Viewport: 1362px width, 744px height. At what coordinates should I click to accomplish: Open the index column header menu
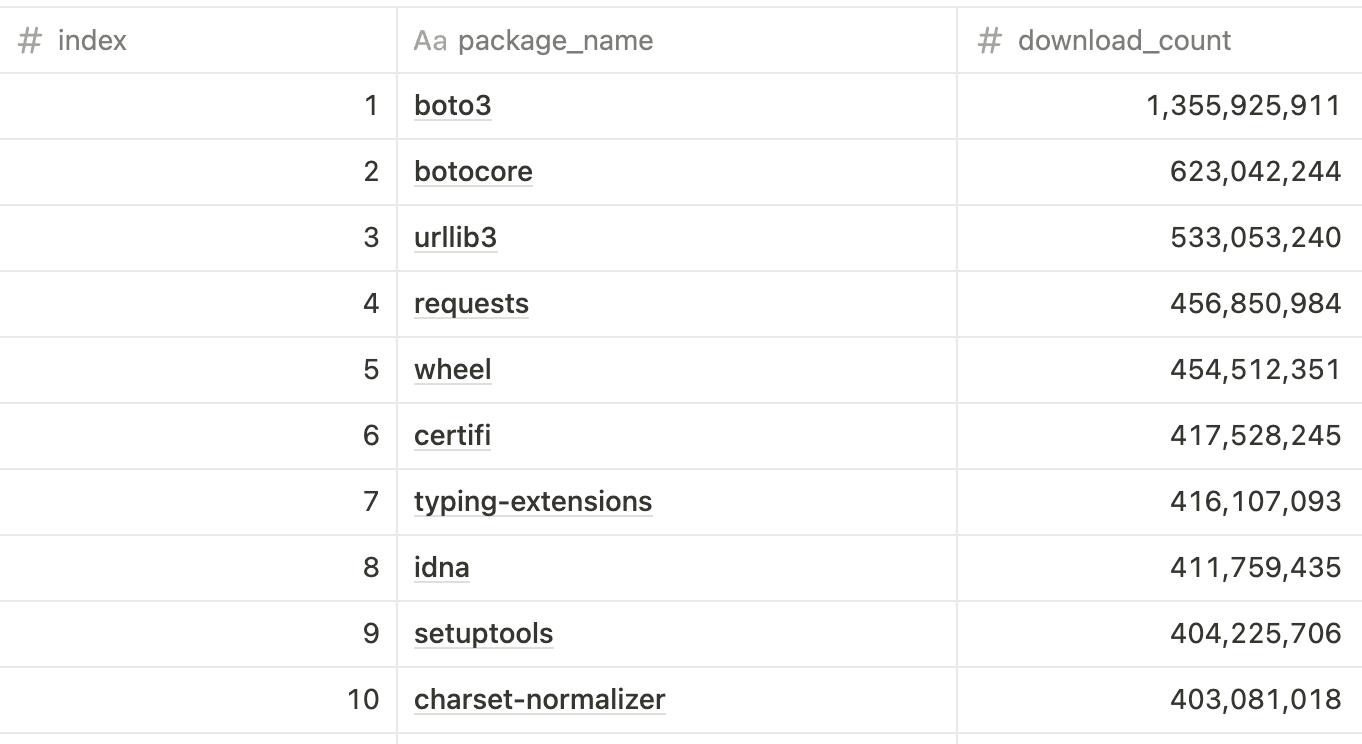[92, 41]
